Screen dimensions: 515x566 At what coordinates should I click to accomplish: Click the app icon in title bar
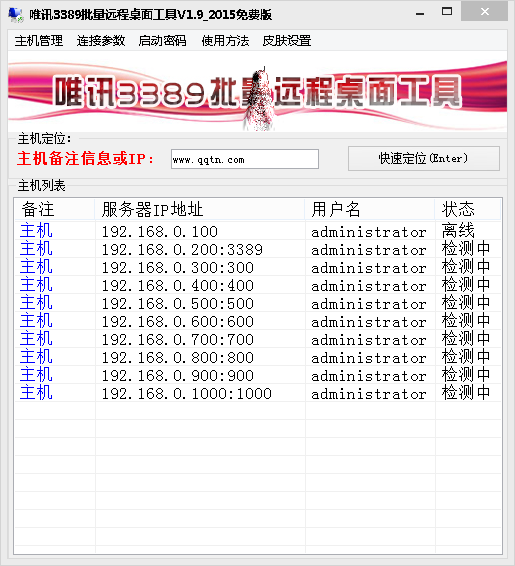point(15,14)
